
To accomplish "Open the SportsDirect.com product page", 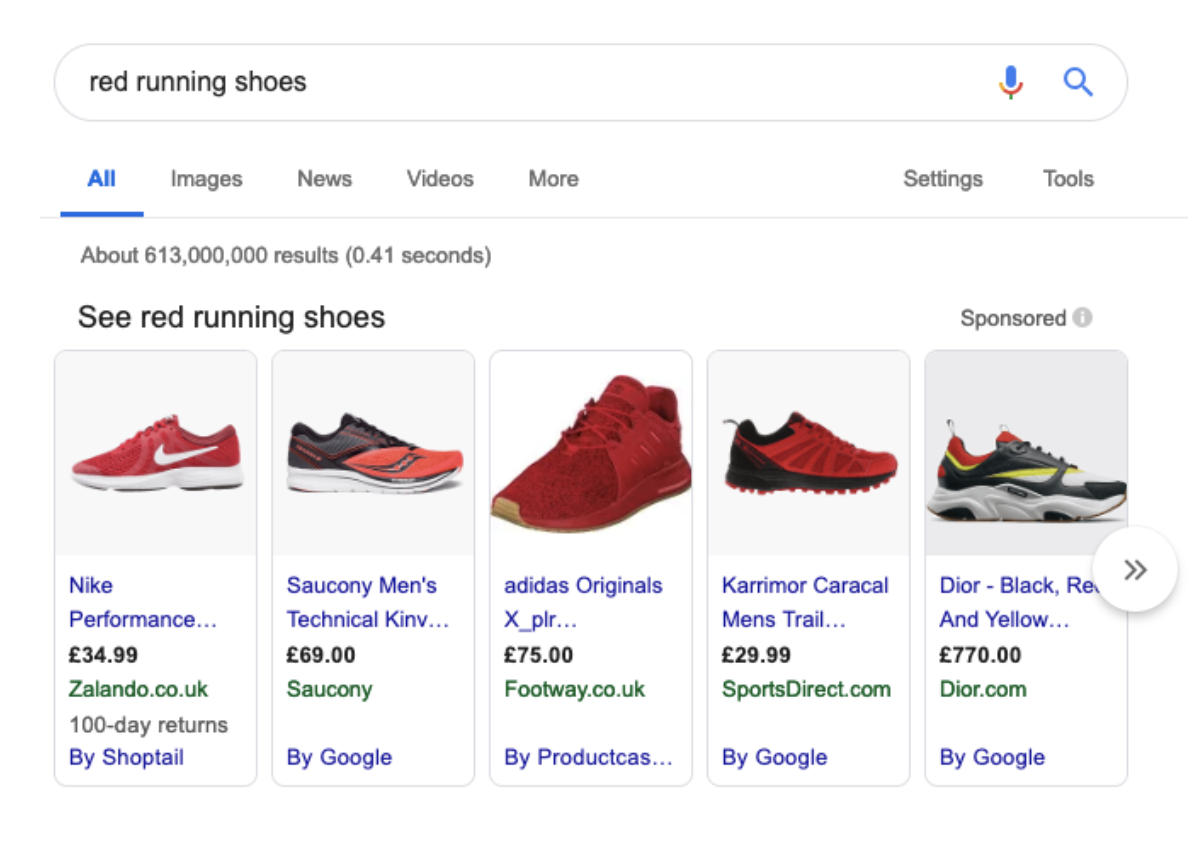I will pos(805,689).
